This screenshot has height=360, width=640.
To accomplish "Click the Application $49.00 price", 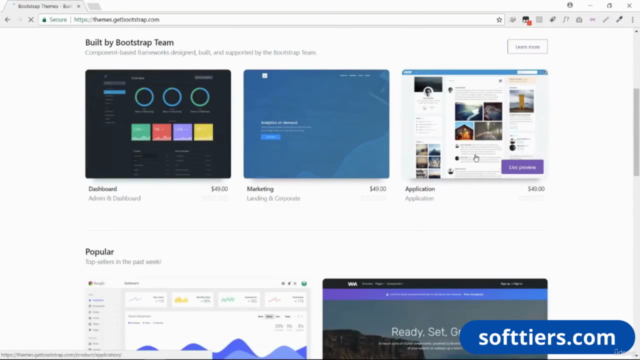I will coord(536,189).
